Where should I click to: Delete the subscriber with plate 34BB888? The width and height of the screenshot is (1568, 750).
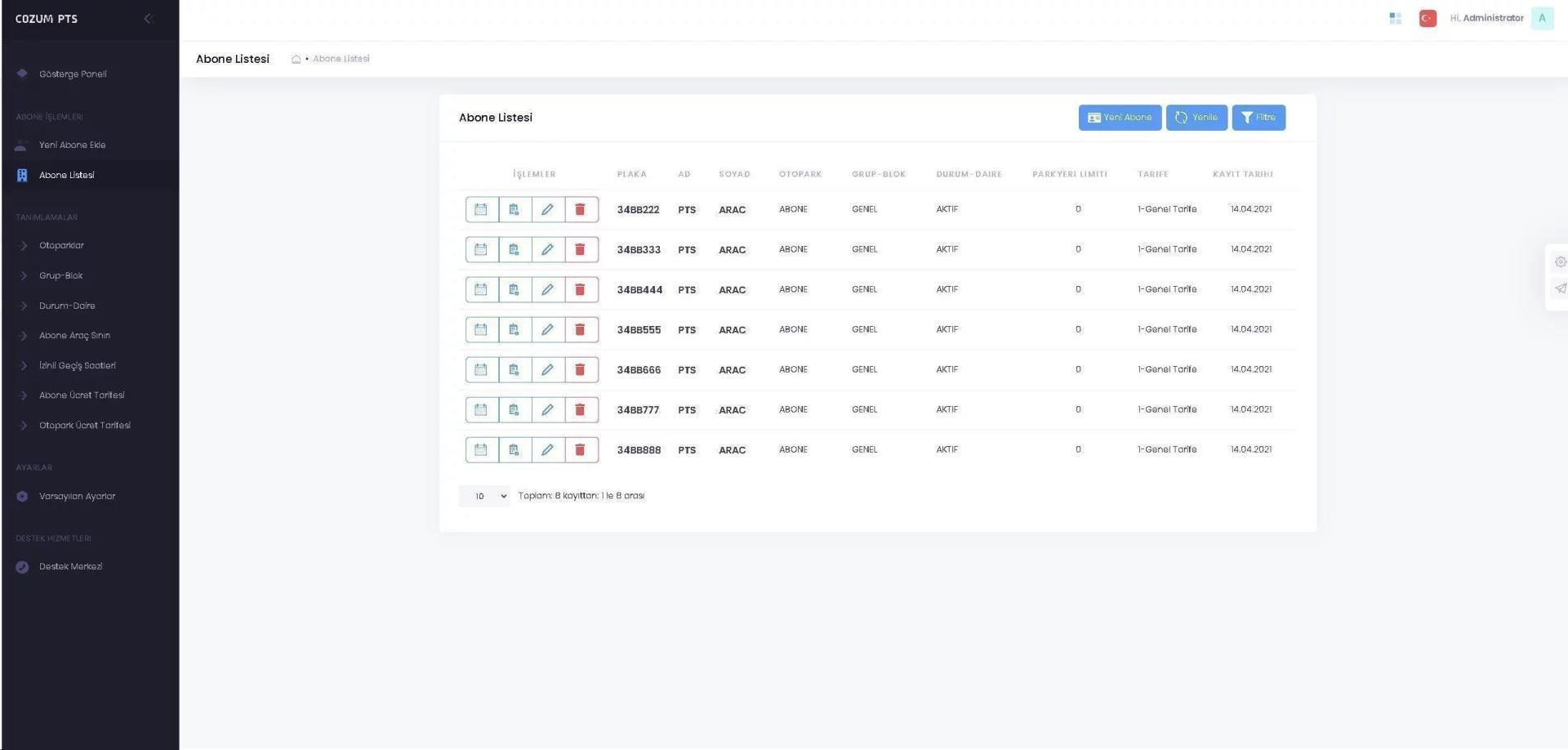[x=581, y=450]
